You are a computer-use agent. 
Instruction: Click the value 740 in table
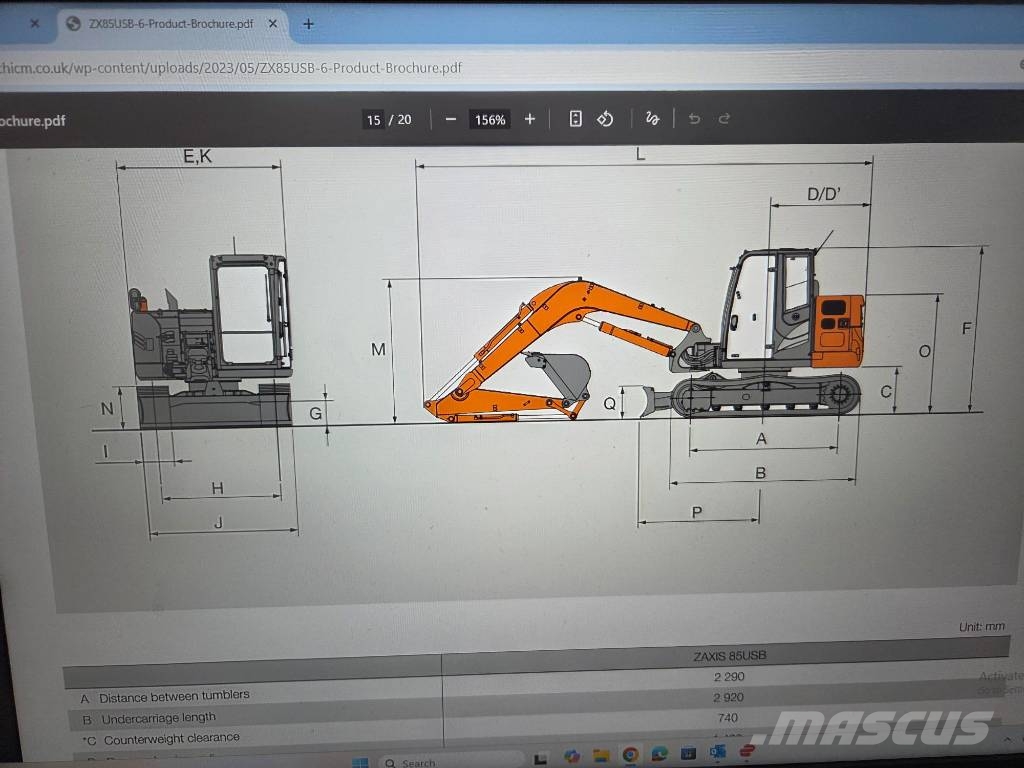click(x=727, y=718)
